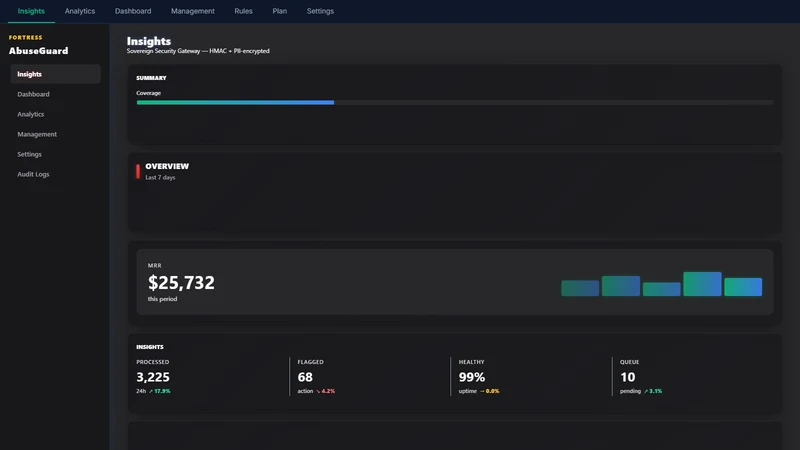Open the Analytics top navigation tab
This screenshot has width=800, height=450.
coord(80,11)
